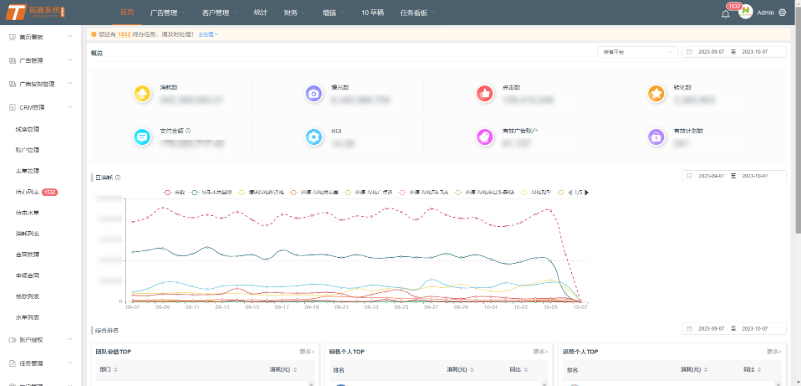The height and width of the screenshot is (386, 801).
Task: Toggle the teal legend series in chart
Action: click(x=210, y=192)
